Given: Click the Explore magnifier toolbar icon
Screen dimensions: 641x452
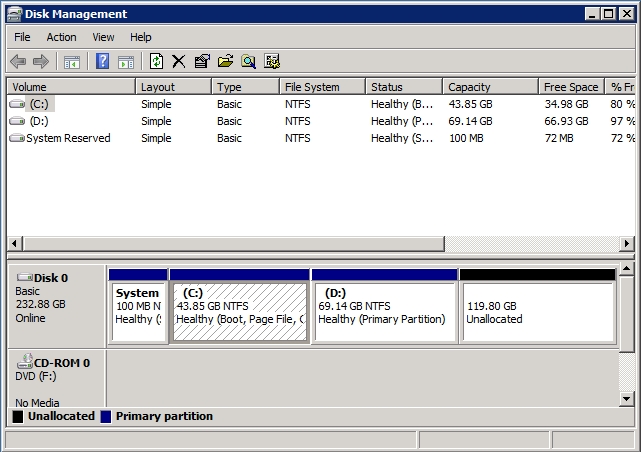Looking at the screenshot, I should tap(248, 62).
